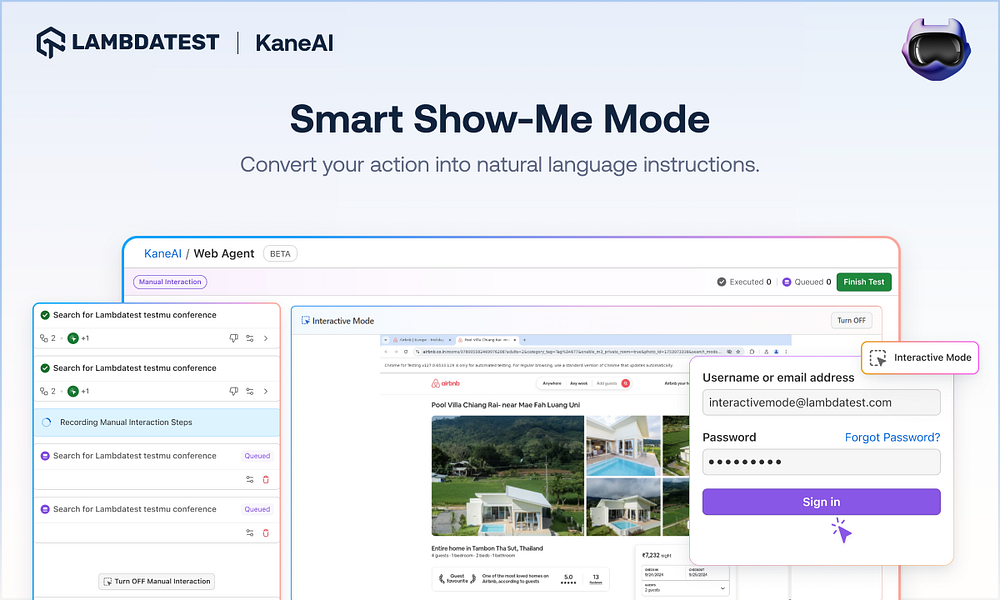1000x600 pixels.
Task: Click the check-in date field
Action: coord(664,573)
